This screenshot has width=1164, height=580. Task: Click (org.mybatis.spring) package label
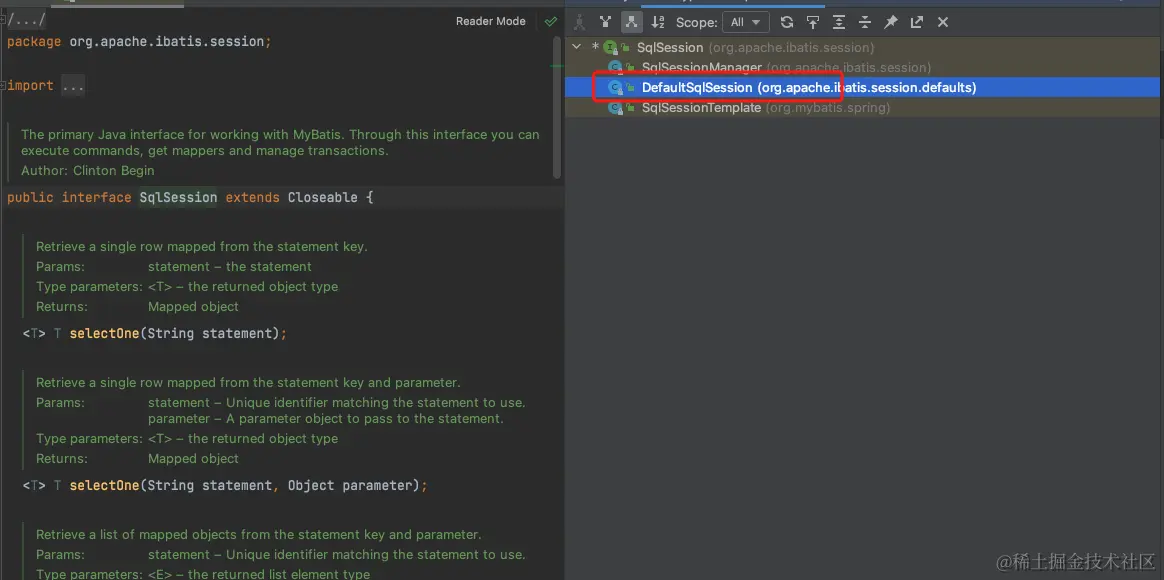click(x=828, y=108)
